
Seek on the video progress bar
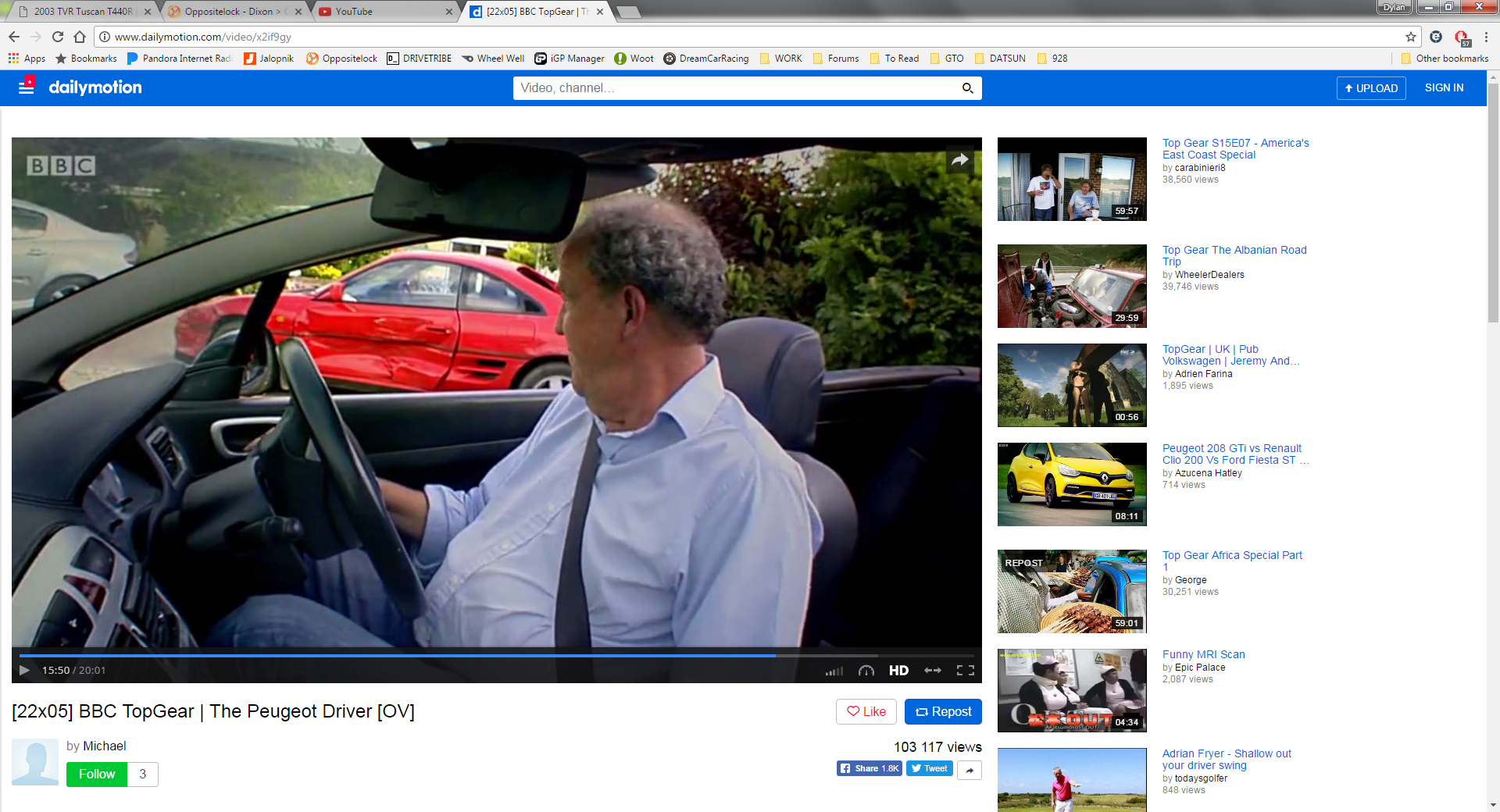(x=496, y=656)
